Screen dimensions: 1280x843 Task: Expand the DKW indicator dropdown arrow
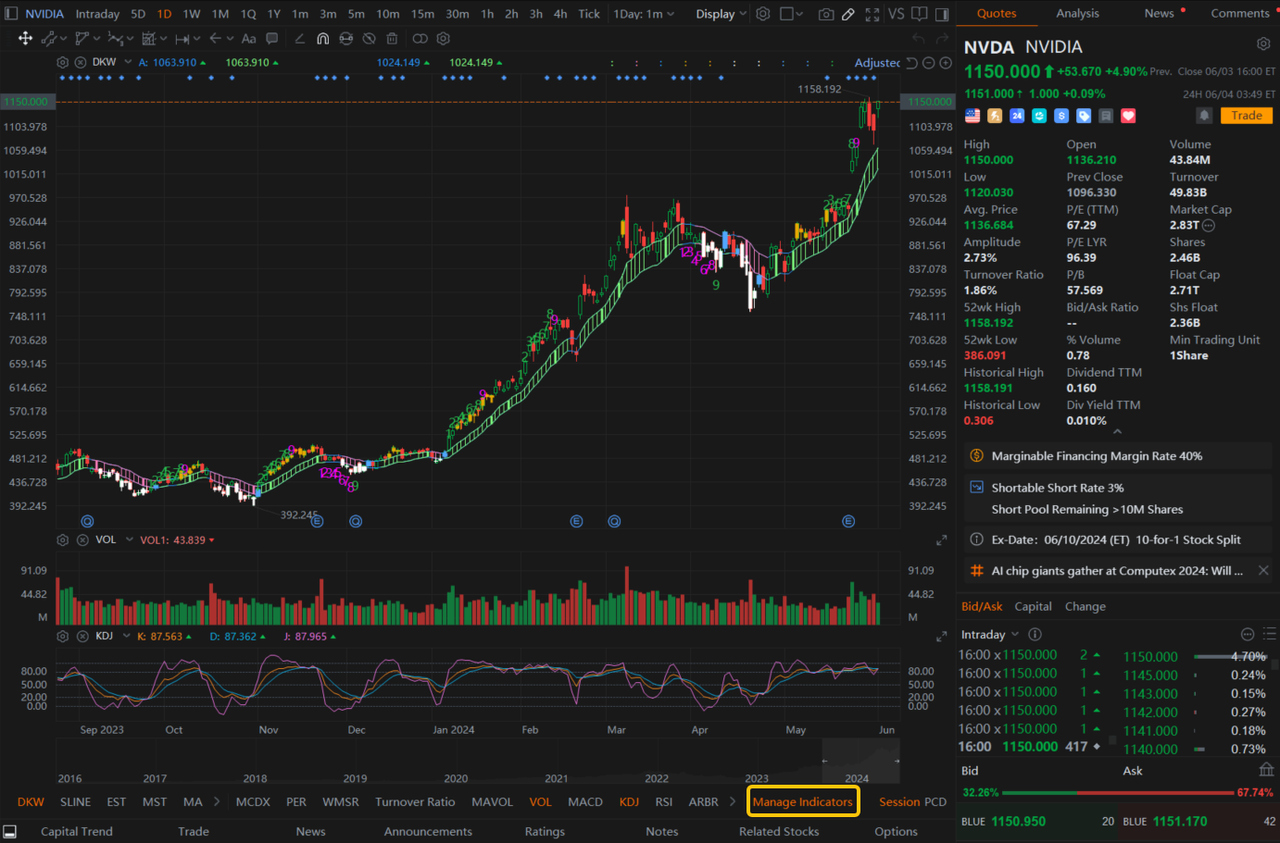128,62
